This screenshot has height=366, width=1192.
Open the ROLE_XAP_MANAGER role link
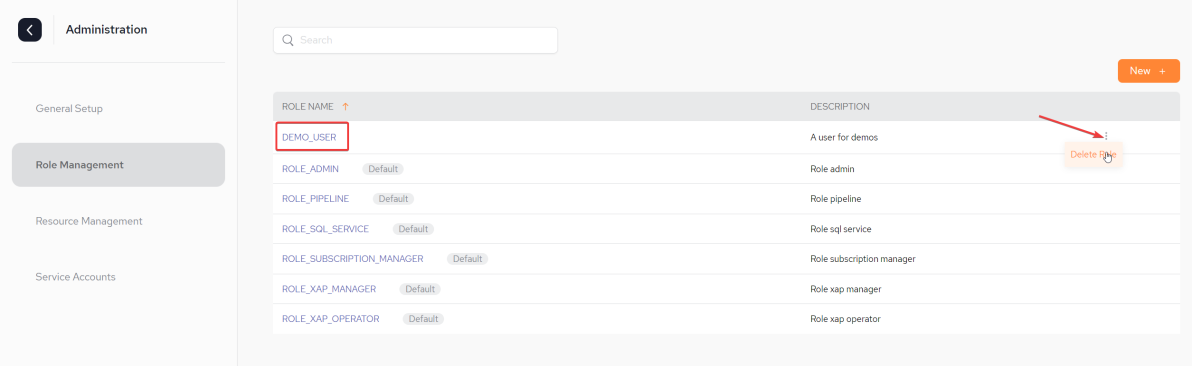click(x=329, y=289)
